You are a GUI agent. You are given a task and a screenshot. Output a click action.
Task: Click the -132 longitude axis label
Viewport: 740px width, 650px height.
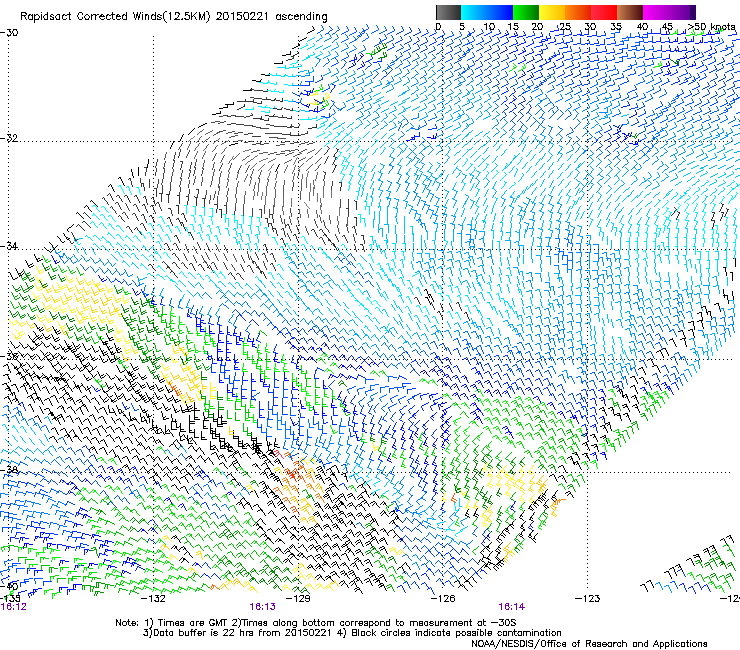[153, 599]
